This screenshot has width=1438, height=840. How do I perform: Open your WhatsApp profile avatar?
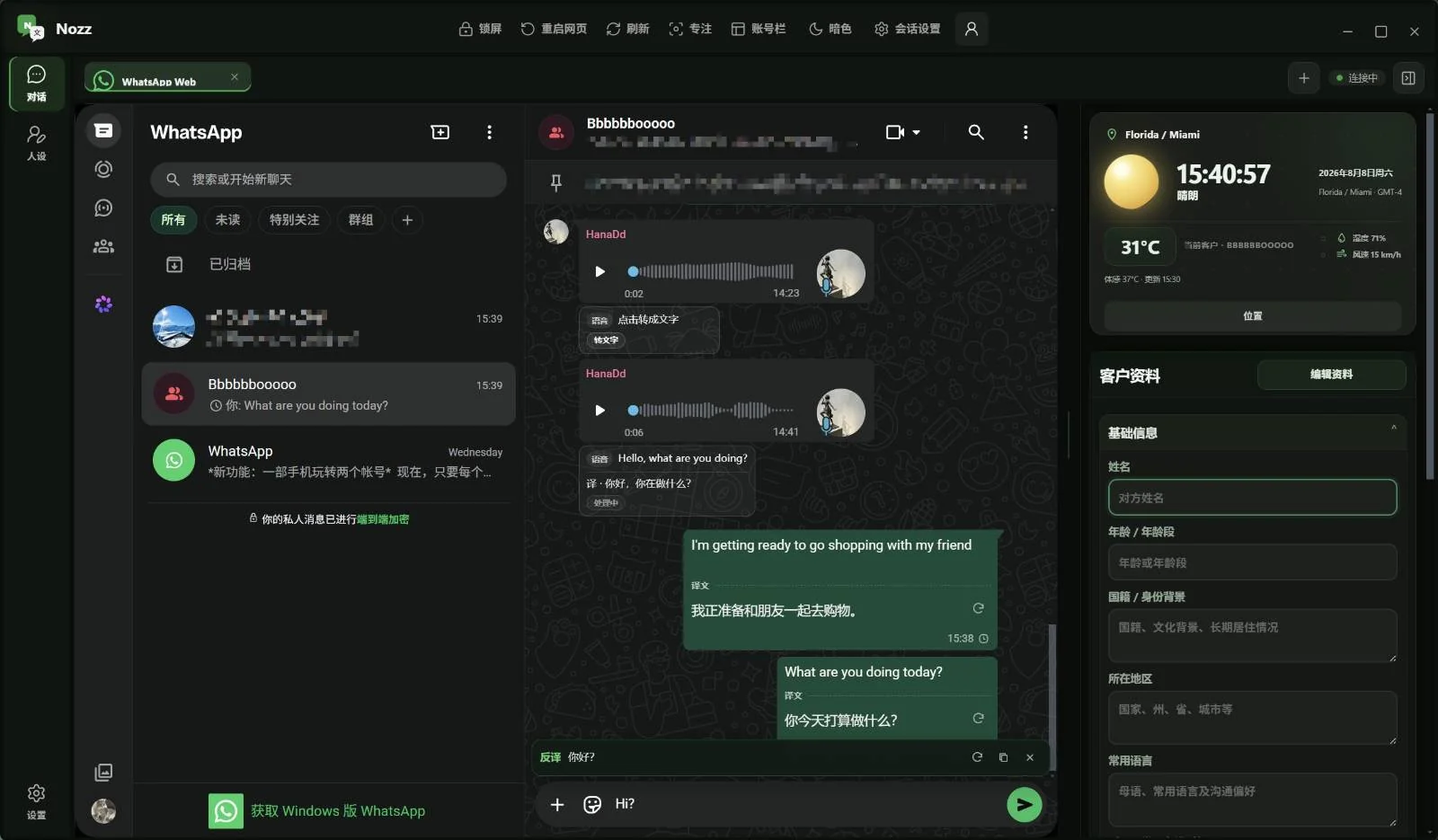click(x=103, y=811)
